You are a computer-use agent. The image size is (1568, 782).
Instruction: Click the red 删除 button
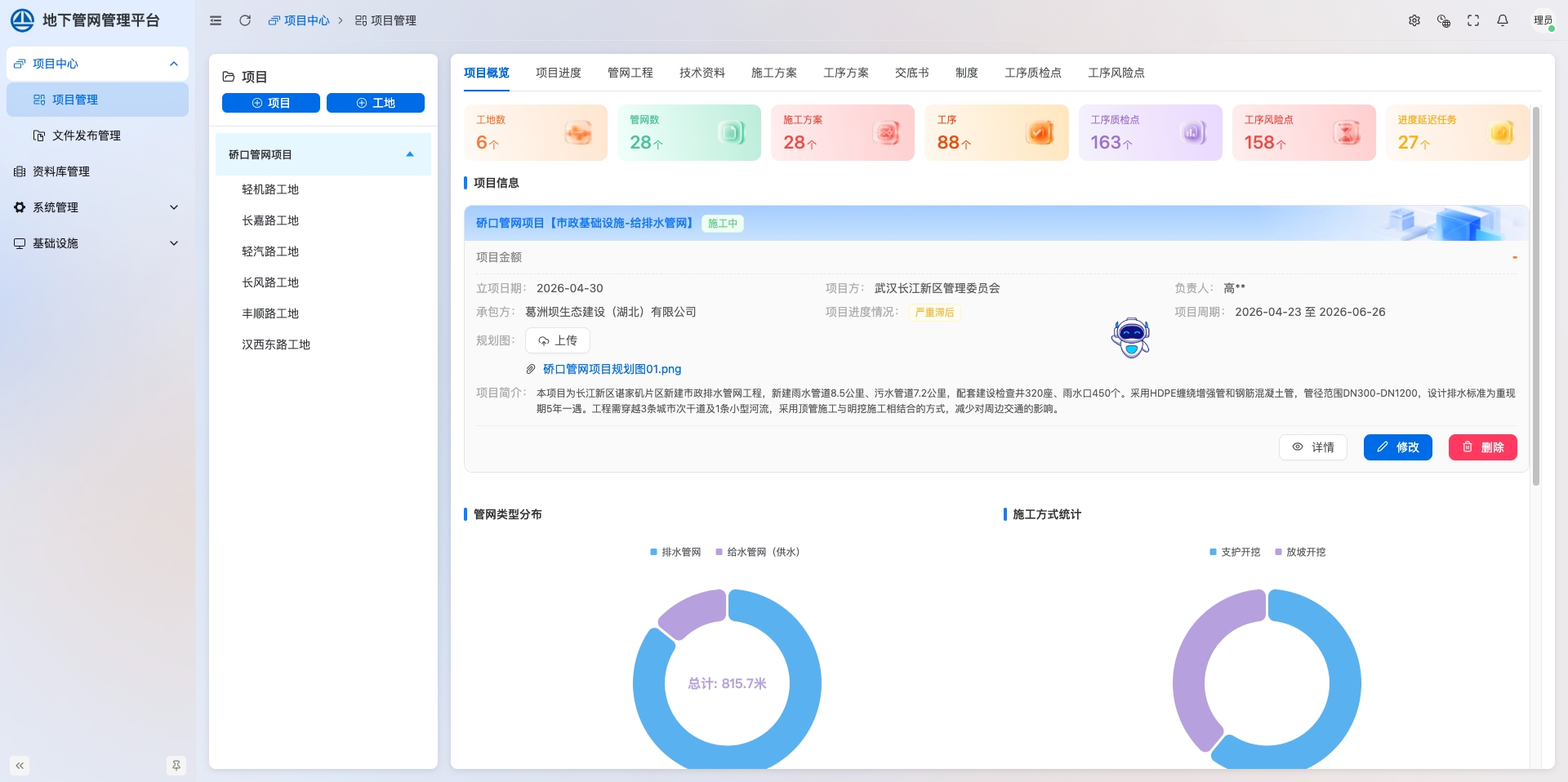[1483, 447]
